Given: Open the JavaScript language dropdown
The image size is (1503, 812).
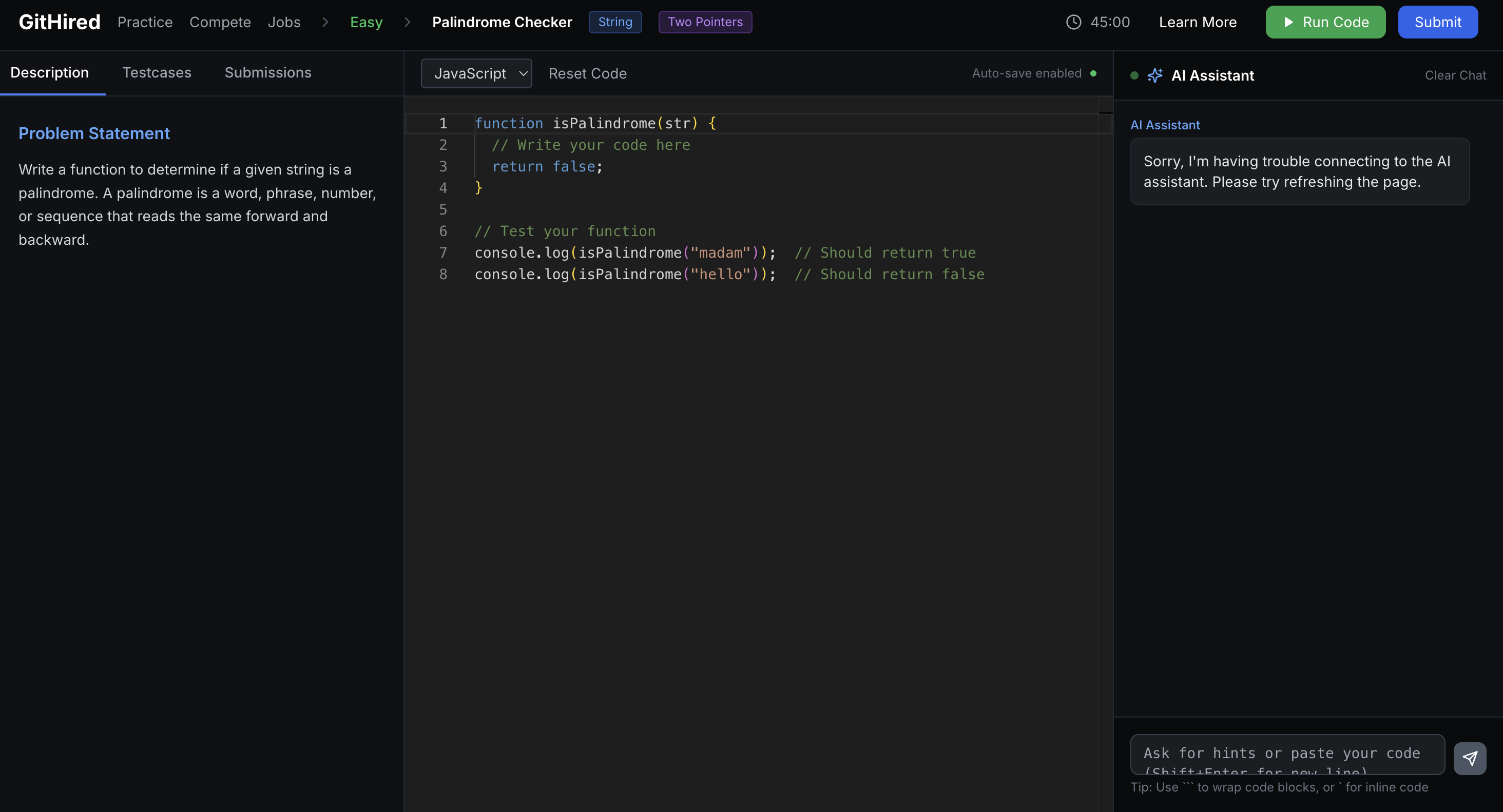Looking at the screenshot, I should click(476, 73).
